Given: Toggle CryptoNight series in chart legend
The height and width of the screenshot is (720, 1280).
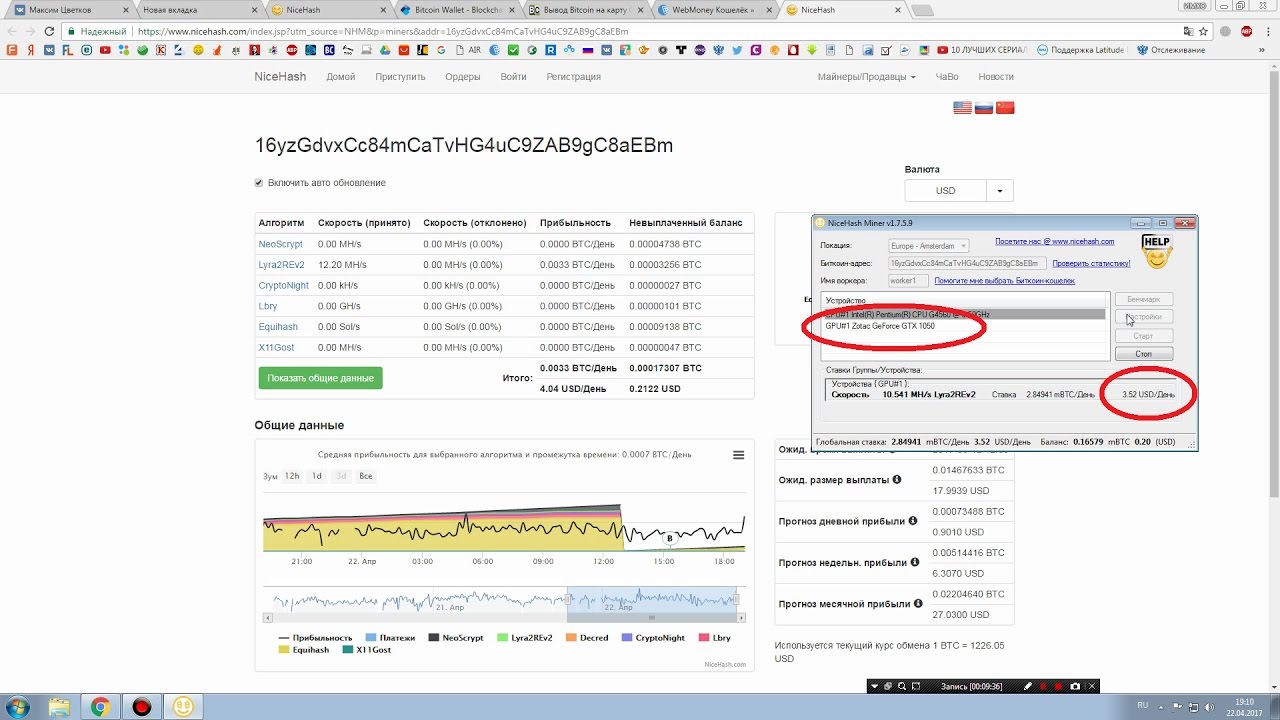Looking at the screenshot, I should click(x=653, y=637).
